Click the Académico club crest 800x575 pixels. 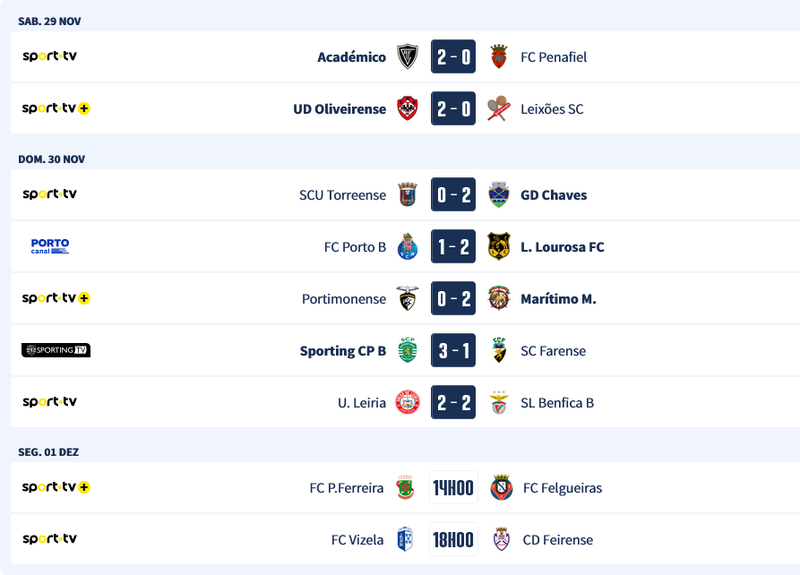pyautogui.click(x=407, y=57)
